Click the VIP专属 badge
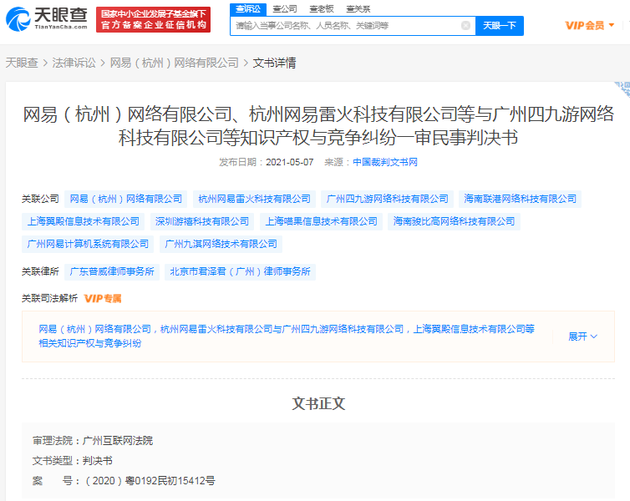Screen dimensions: 630x501 102,298
